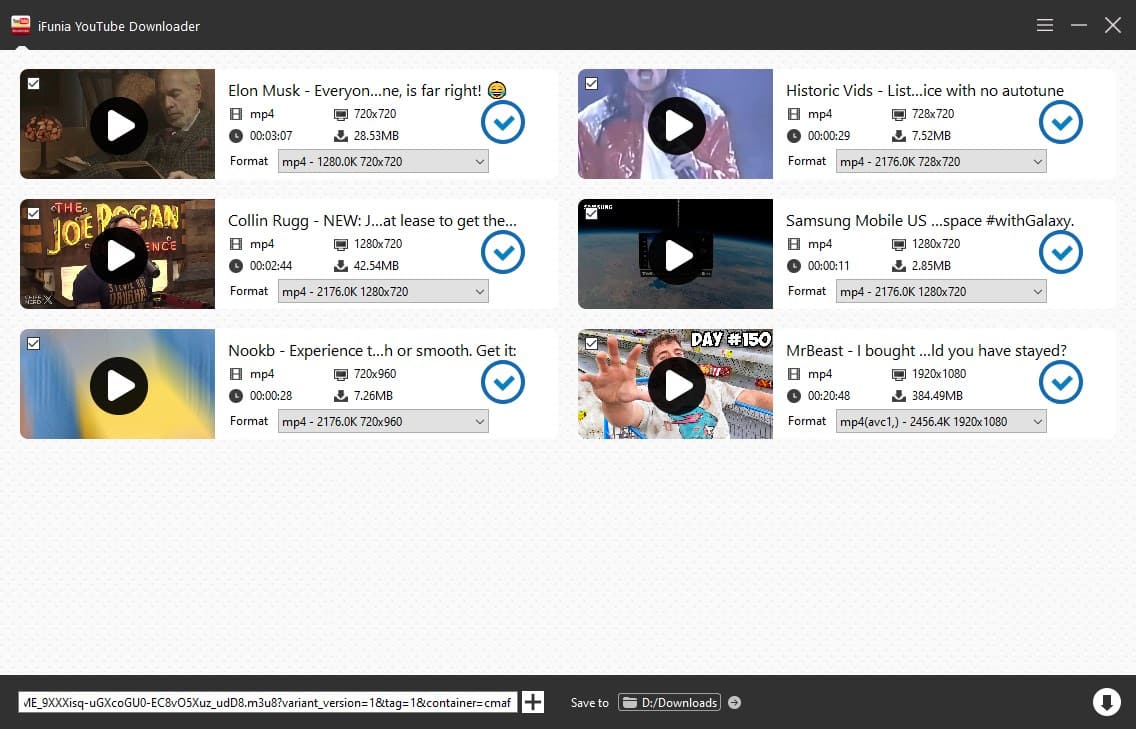Toggle the checkbox on Historic Vids thumbnail
This screenshot has height=729, width=1136.
point(591,84)
